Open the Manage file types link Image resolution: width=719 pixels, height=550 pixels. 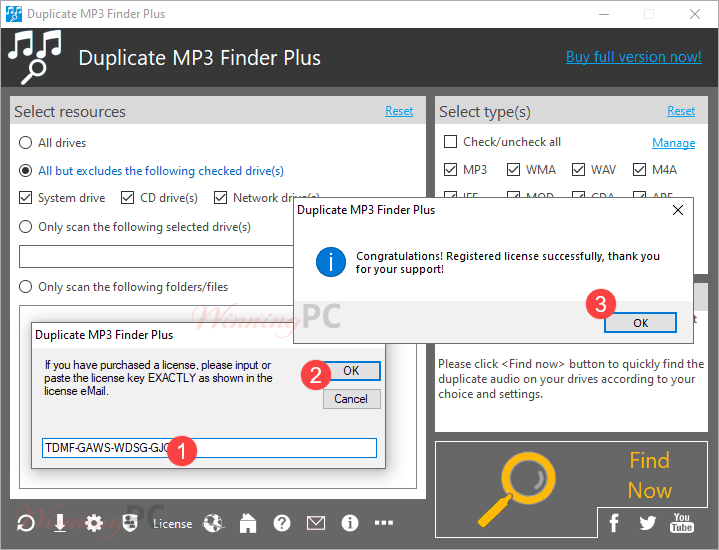[x=674, y=143]
